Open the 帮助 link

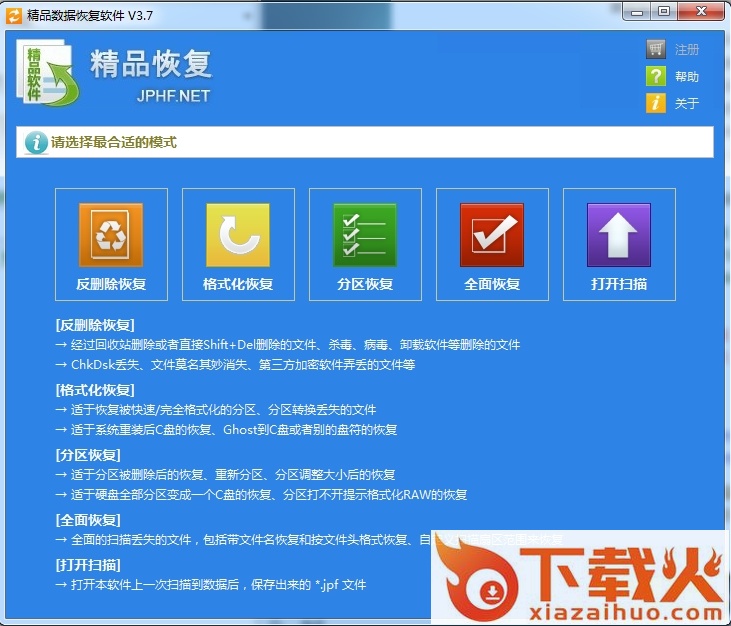(x=687, y=76)
